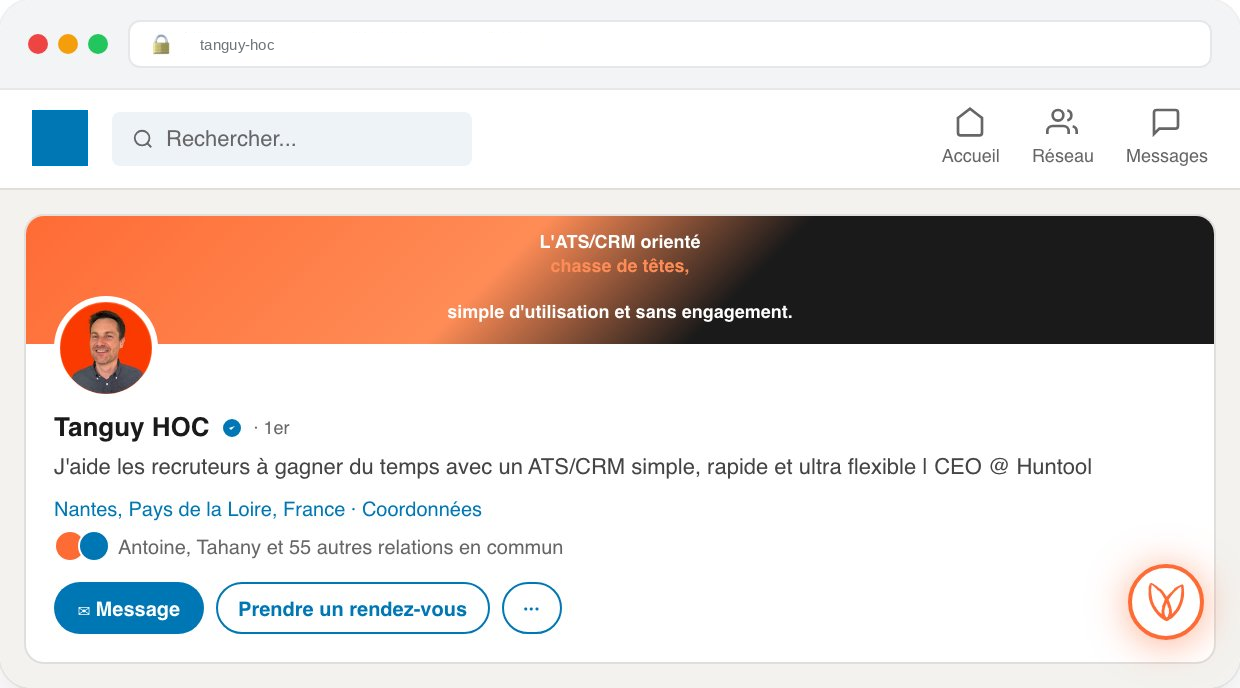Screen dimensions: 1240x688
Task: Open the Huntool floating widget icon
Action: [1165, 602]
